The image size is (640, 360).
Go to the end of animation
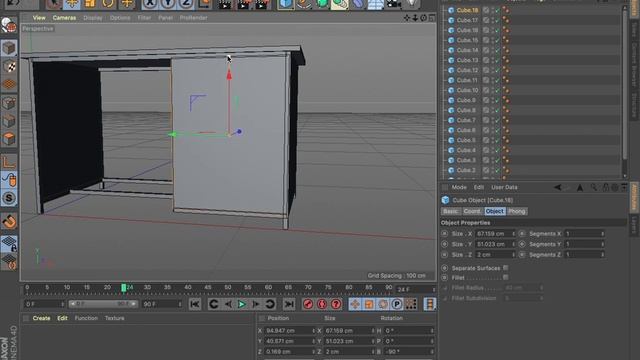289,304
